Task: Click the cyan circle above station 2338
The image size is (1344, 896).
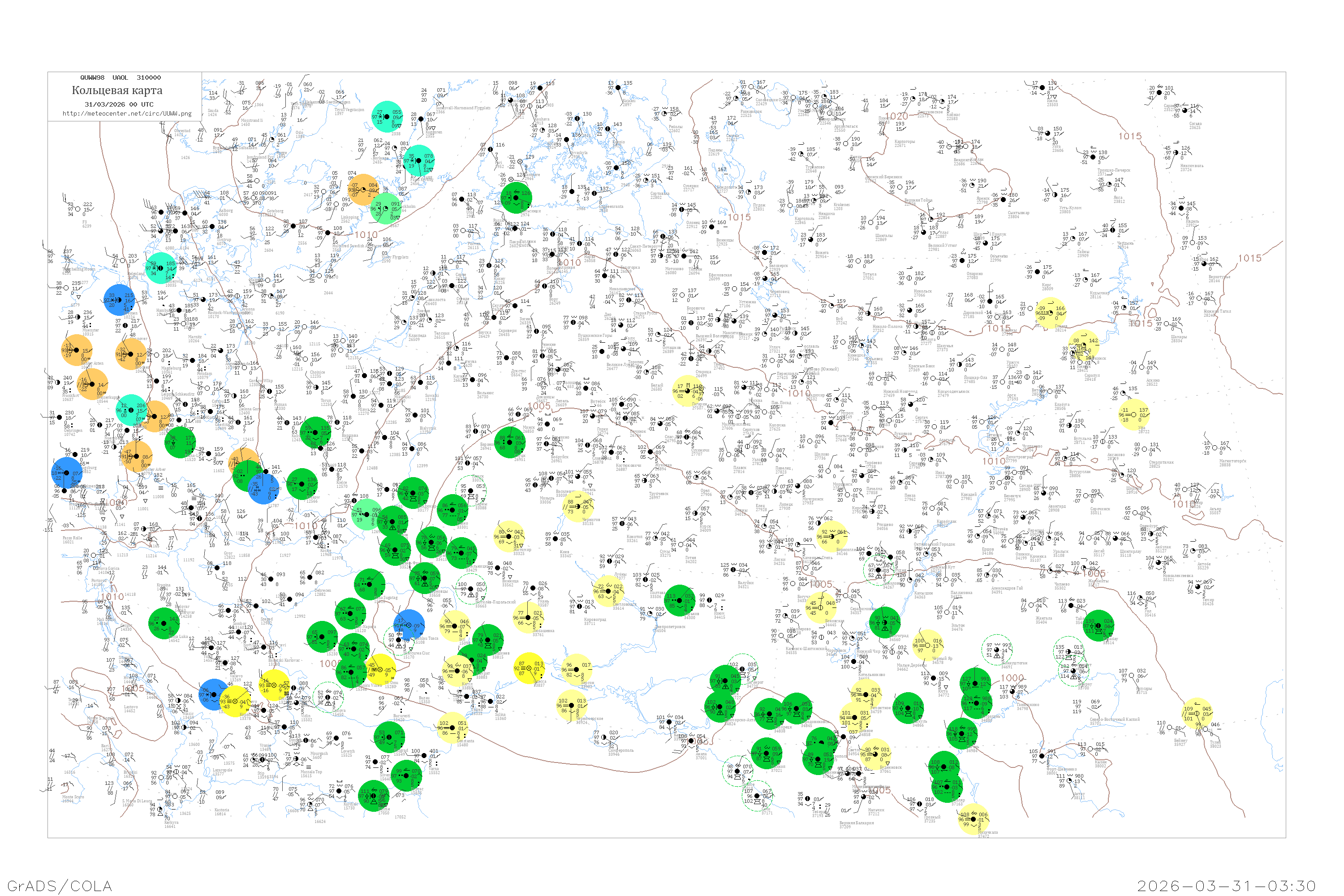Action: tap(387, 116)
